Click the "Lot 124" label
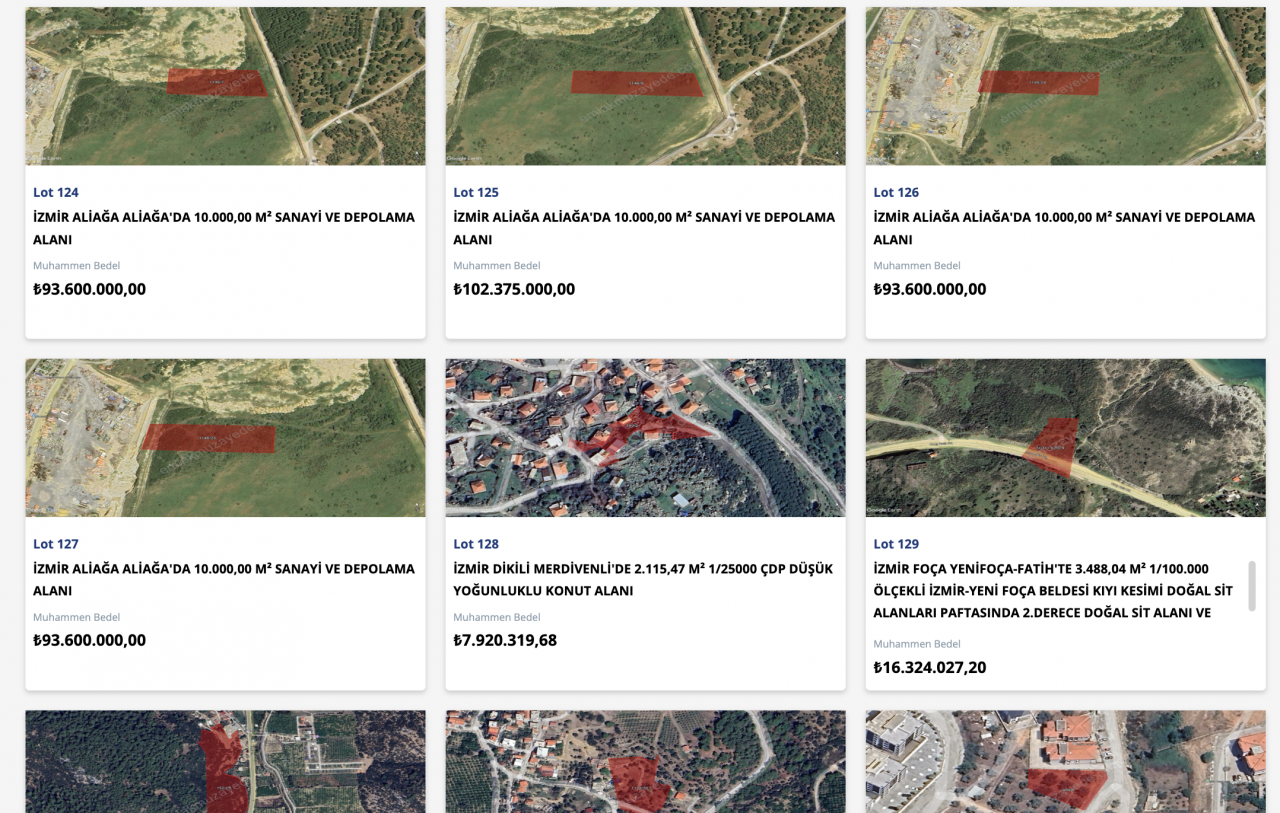1280x813 pixels. (x=56, y=192)
